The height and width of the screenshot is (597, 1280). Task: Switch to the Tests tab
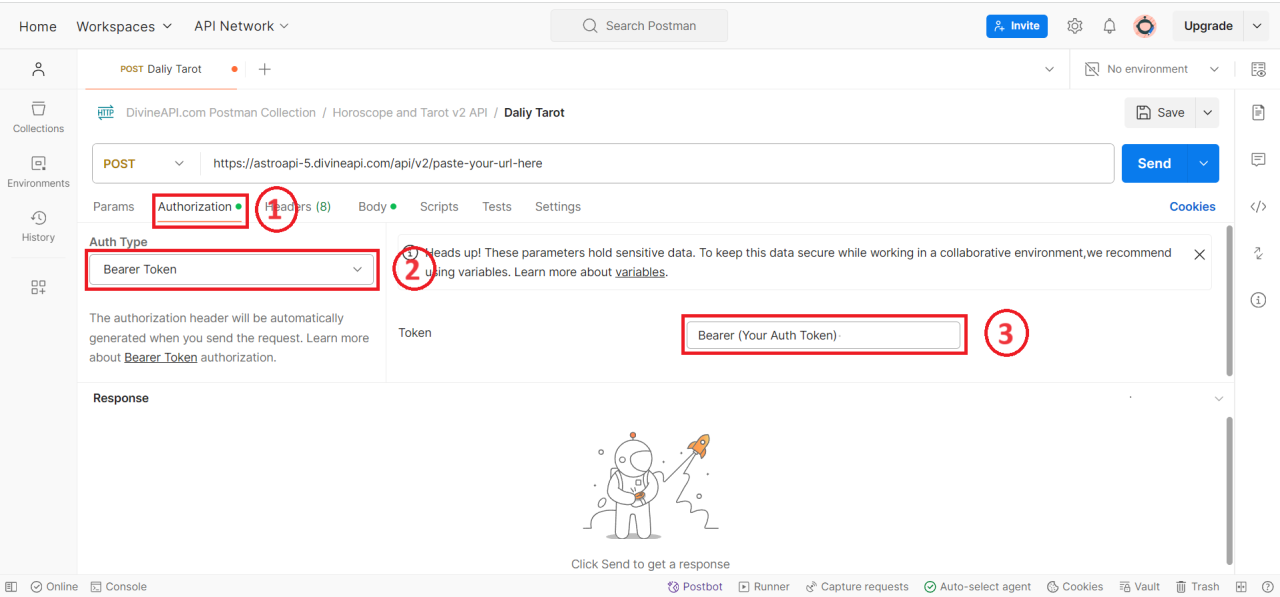(496, 207)
